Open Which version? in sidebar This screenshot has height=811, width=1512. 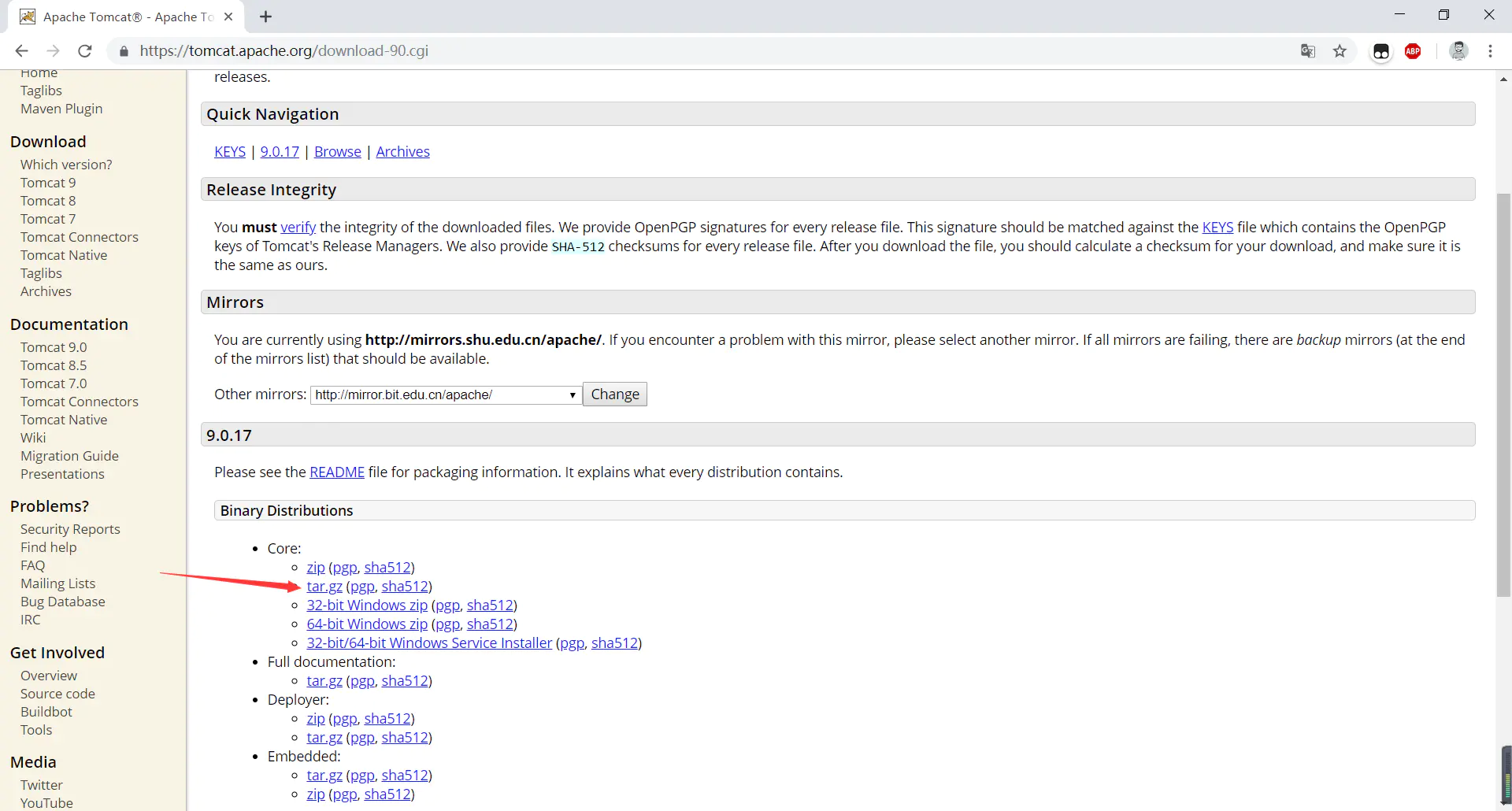click(x=66, y=165)
